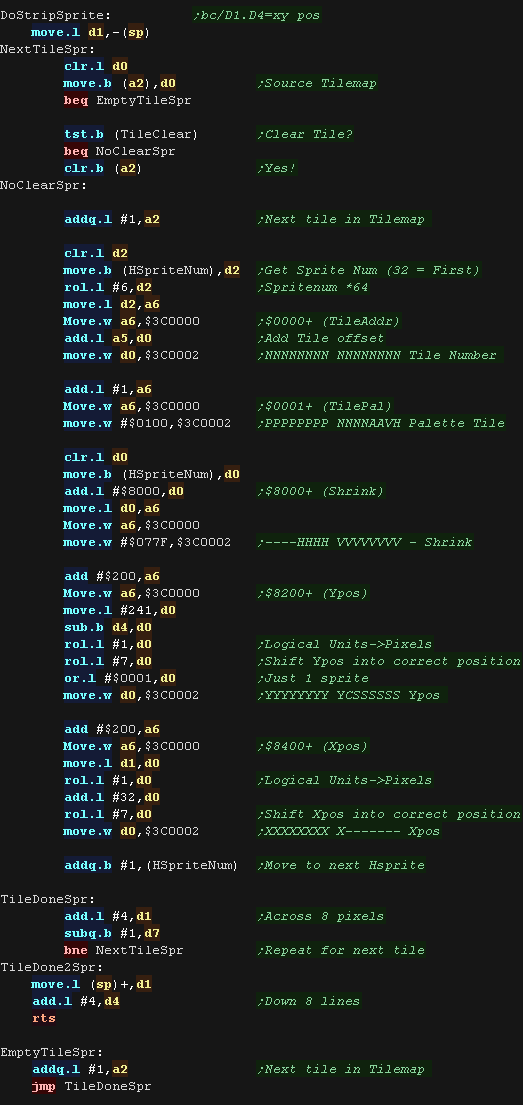Viewport: 523px width, 1105px height.
Task: Click the 'jmp TileDoneSpr' instruction
Action: (92, 1086)
